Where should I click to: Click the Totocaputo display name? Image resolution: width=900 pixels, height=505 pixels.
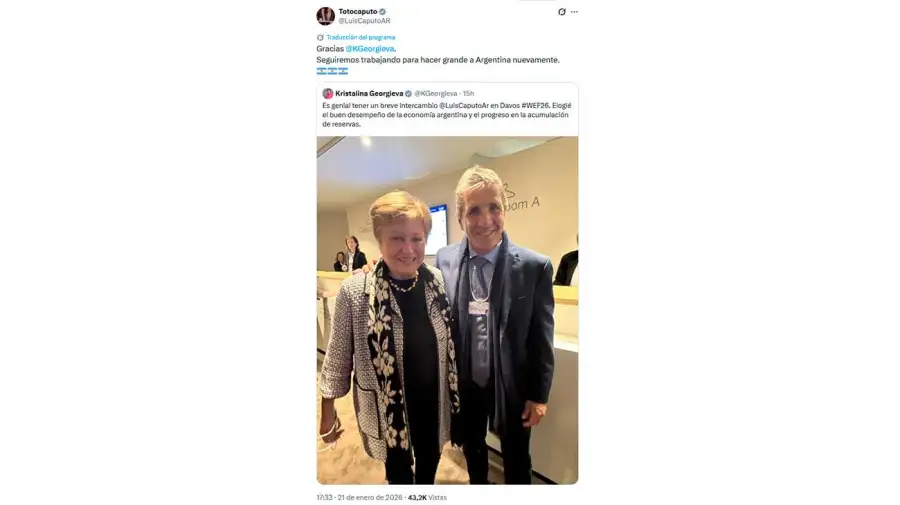click(x=358, y=11)
